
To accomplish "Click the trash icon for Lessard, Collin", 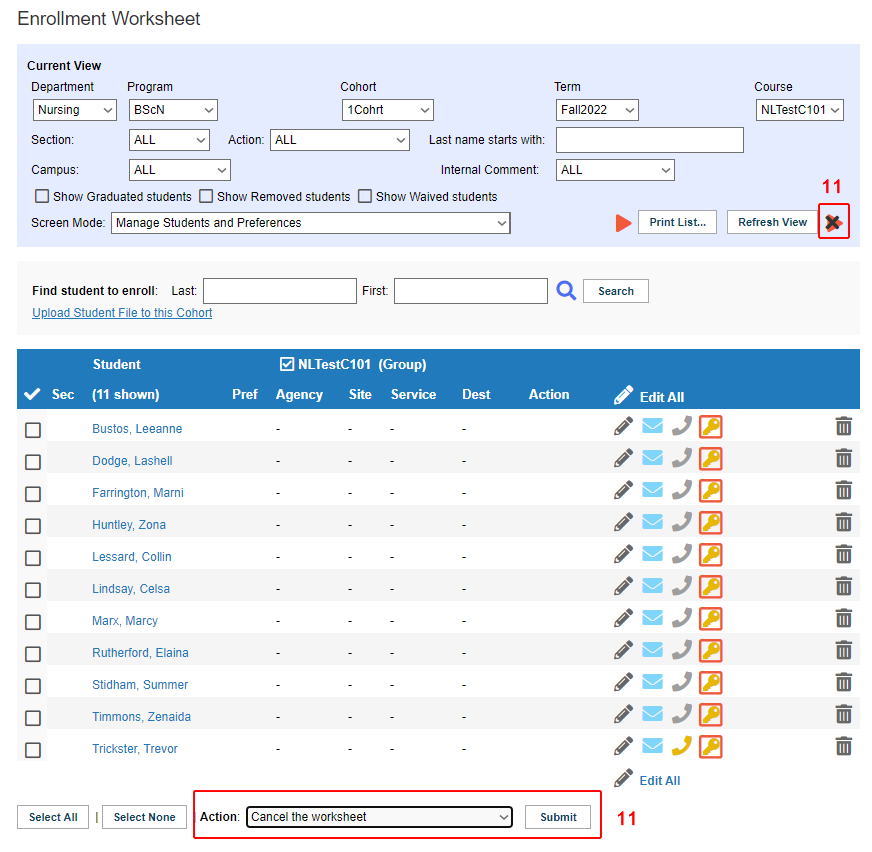I will pos(844,554).
